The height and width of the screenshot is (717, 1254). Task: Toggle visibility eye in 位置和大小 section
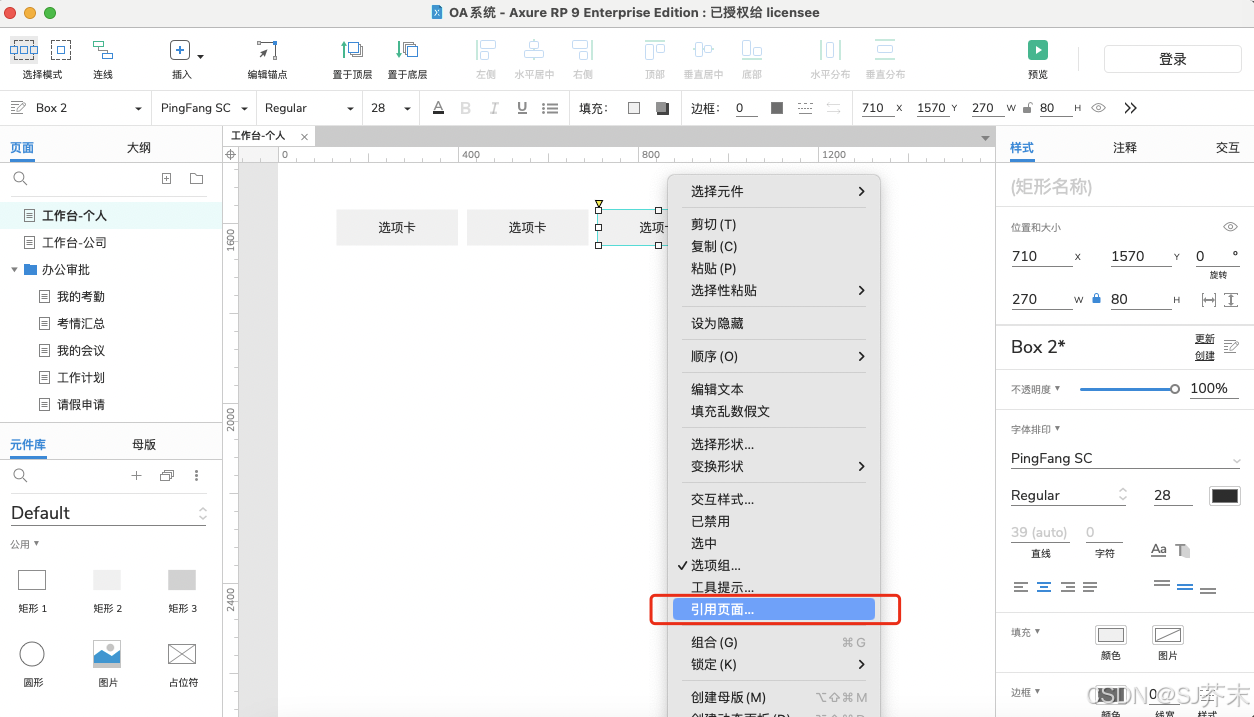point(1231,227)
